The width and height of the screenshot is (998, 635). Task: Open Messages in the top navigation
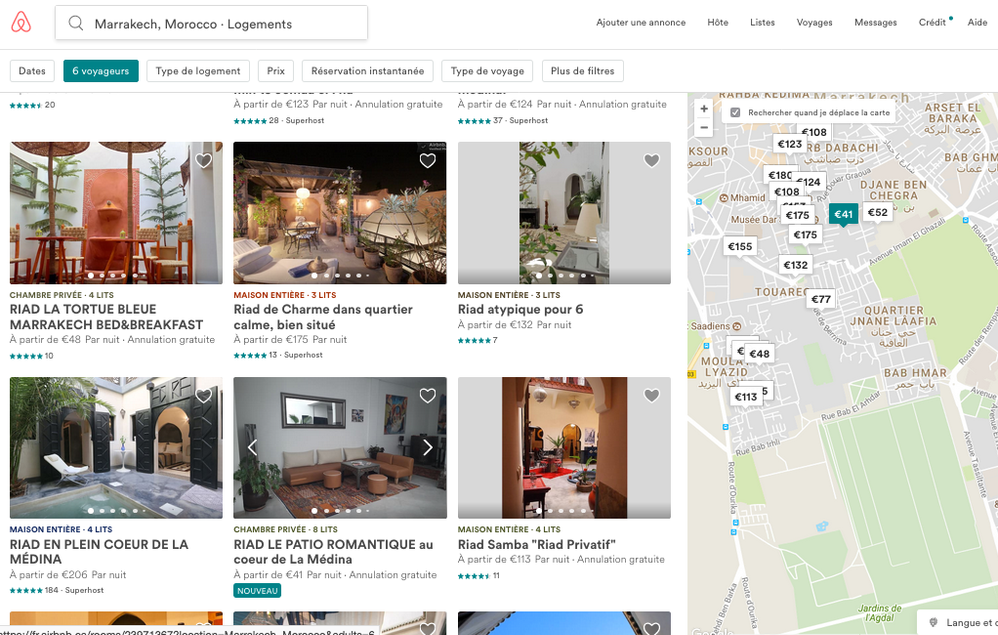pos(875,22)
